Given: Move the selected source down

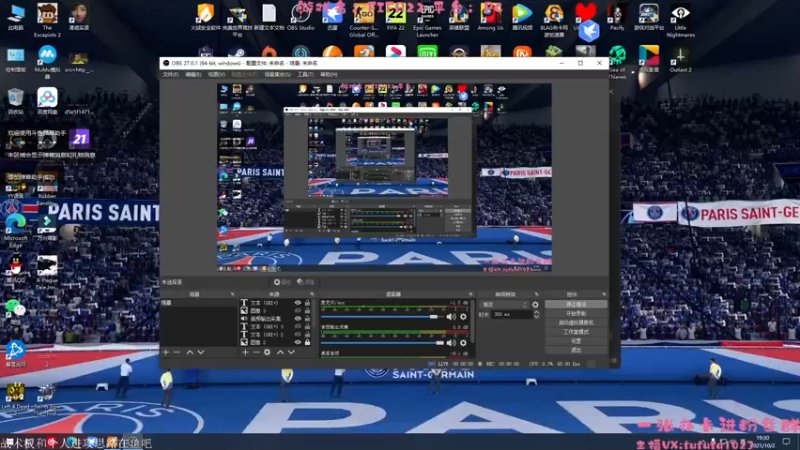Looking at the screenshot, I should tap(291, 352).
